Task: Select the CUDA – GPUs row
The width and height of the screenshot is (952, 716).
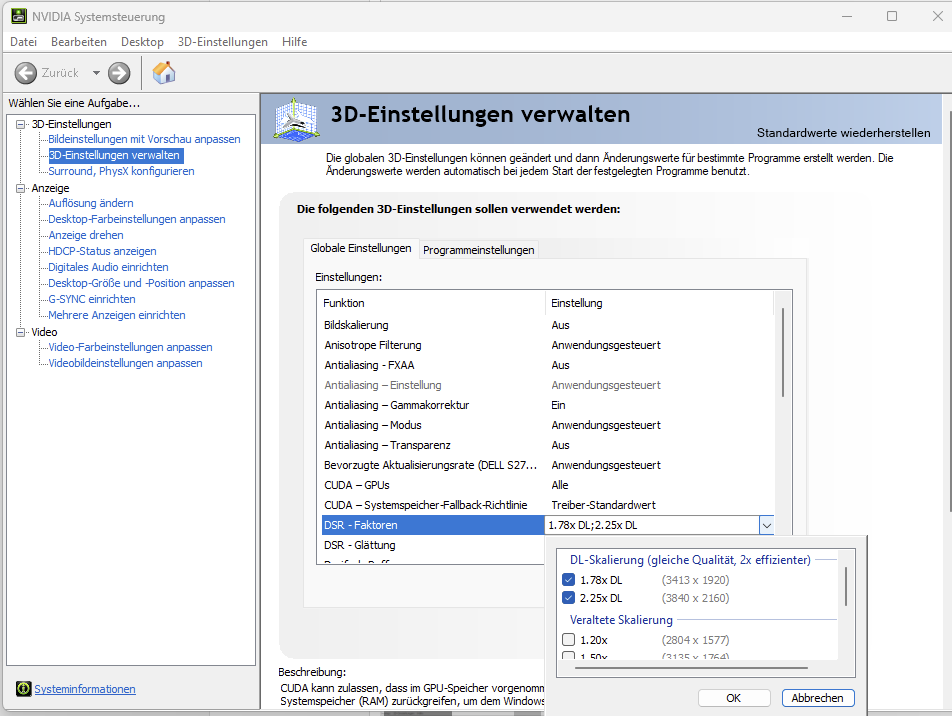Action: 548,486
